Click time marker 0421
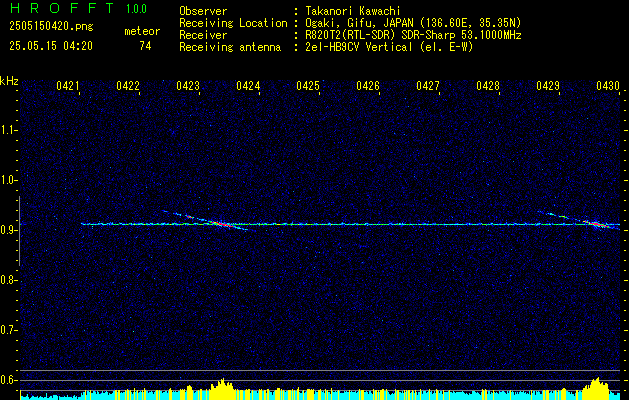Viewport: 629px width, 400px height. click(68, 86)
